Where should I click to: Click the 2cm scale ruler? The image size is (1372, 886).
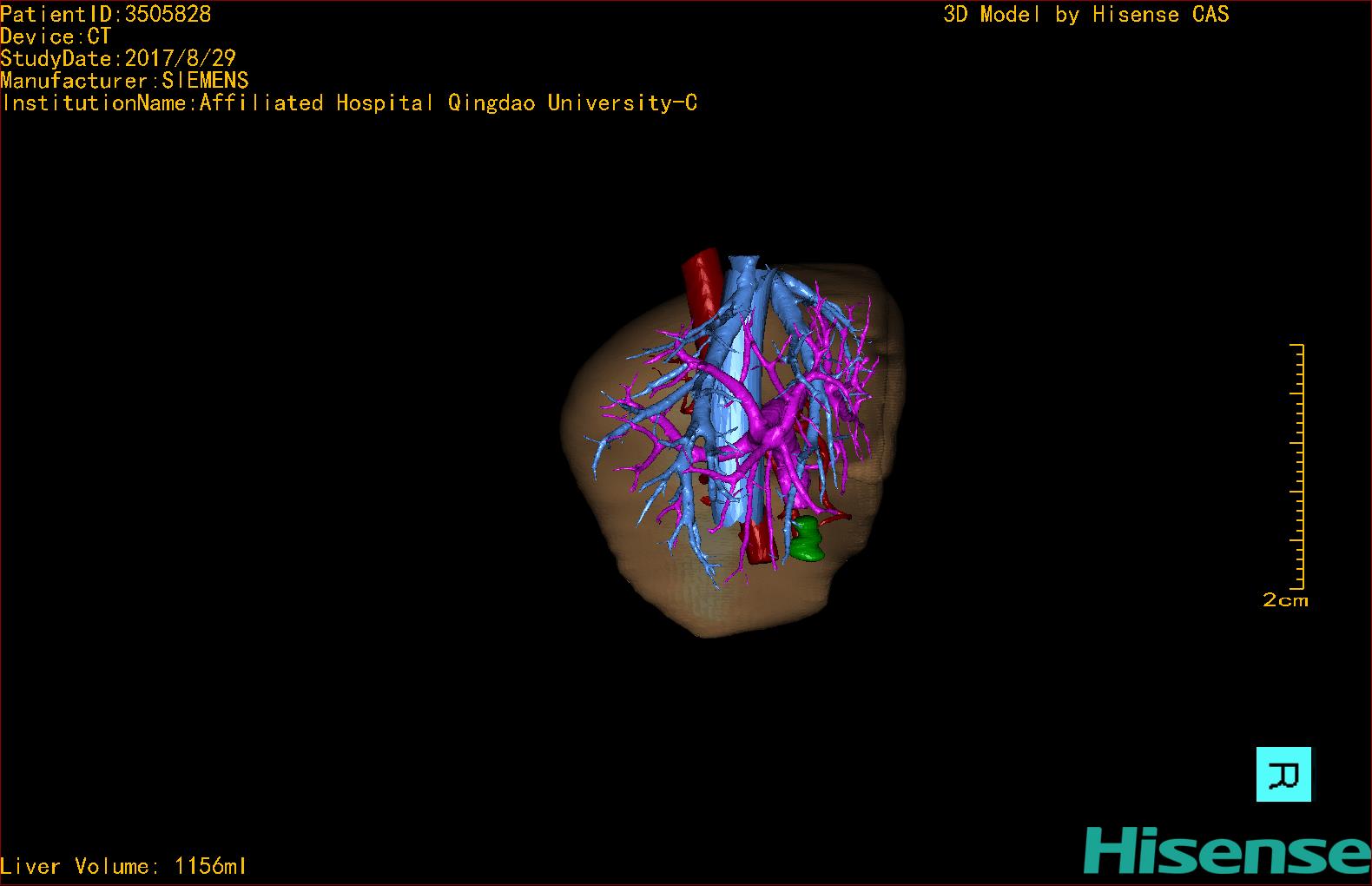[1297, 466]
